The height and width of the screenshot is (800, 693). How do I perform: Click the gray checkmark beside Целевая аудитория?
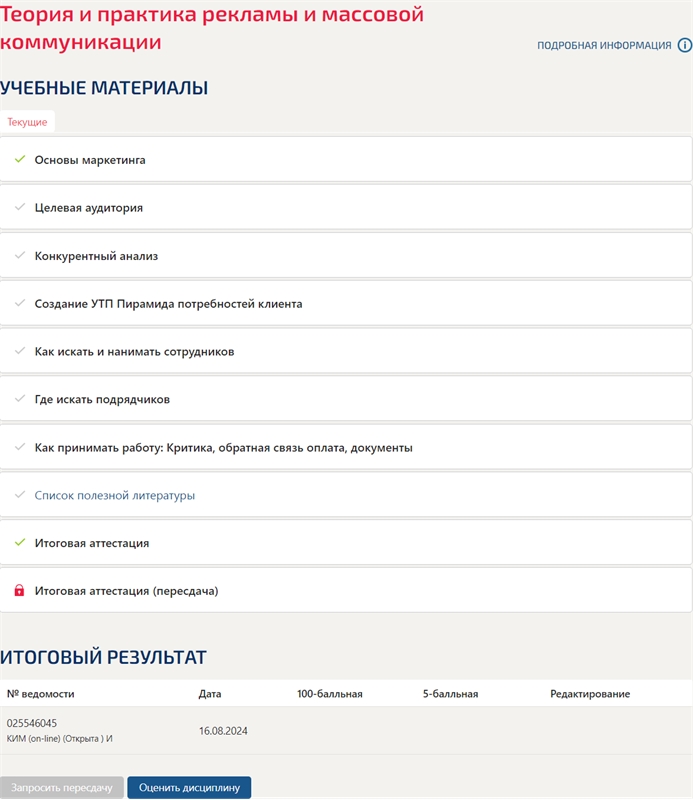(x=20, y=207)
